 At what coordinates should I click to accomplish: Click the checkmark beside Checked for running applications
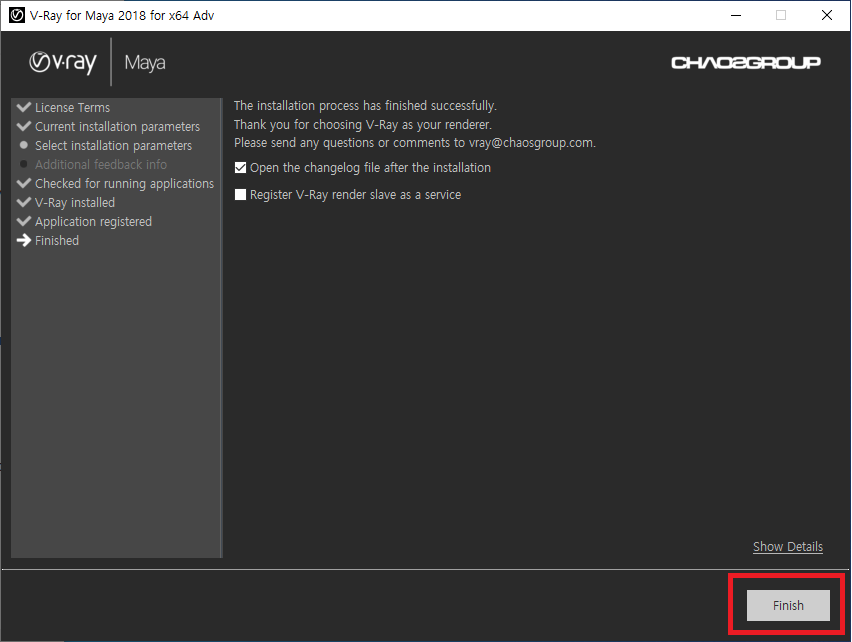tap(24, 183)
